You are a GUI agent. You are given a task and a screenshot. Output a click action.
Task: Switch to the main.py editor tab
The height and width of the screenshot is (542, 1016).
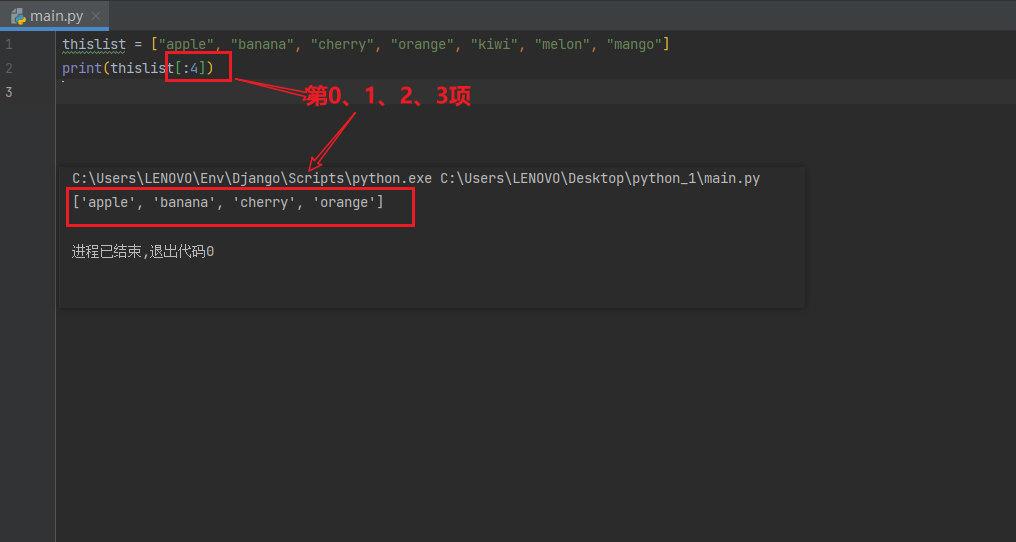54,16
